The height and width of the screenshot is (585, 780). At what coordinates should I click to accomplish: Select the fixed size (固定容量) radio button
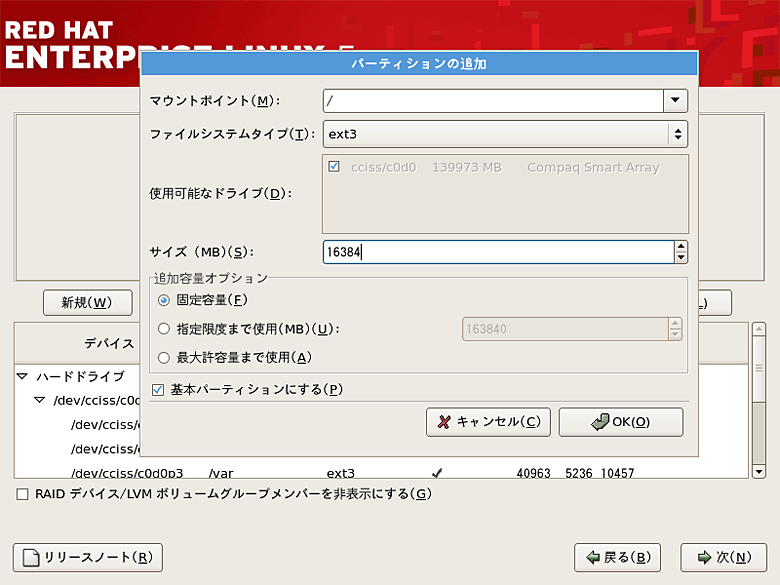coord(164,300)
